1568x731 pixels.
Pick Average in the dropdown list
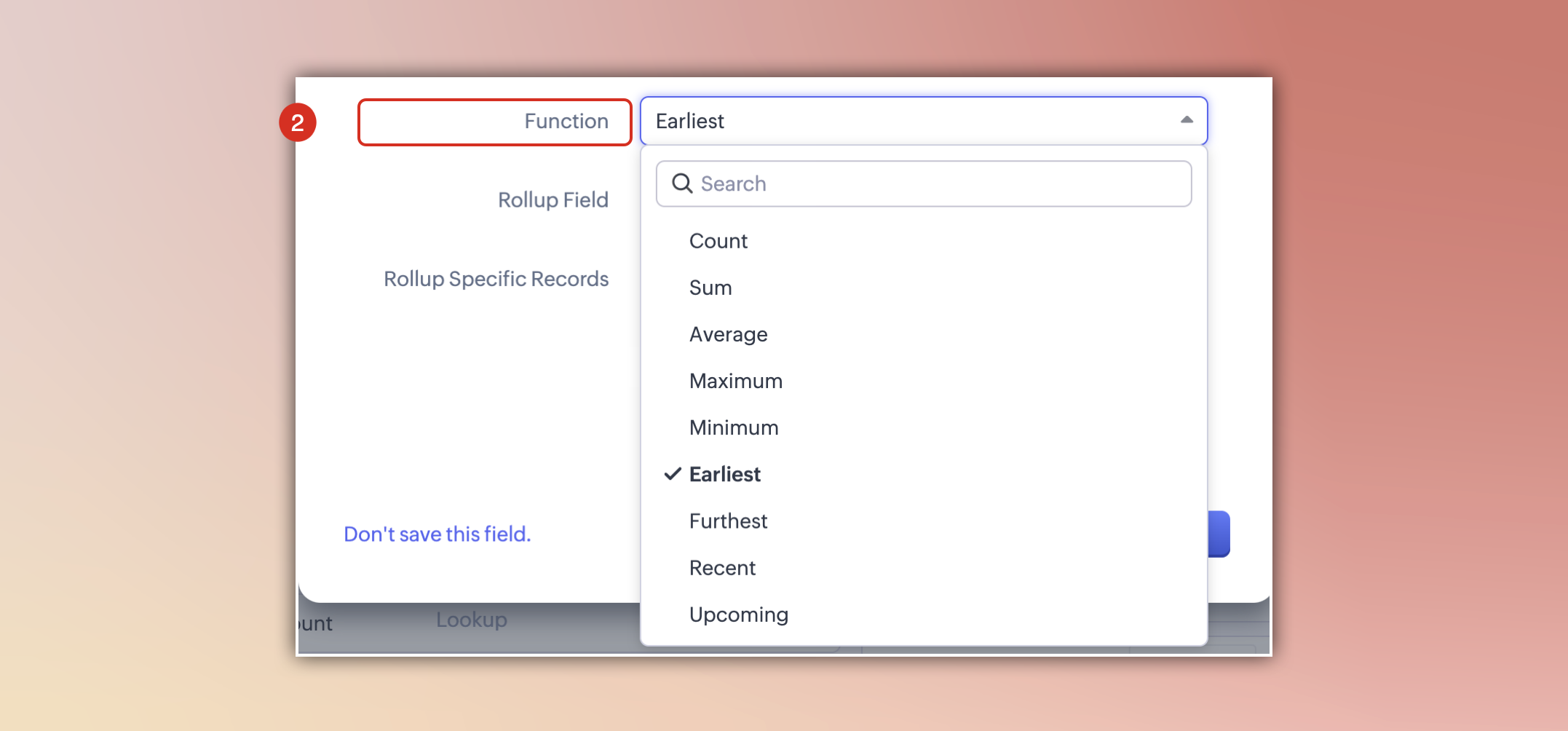(728, 334)
